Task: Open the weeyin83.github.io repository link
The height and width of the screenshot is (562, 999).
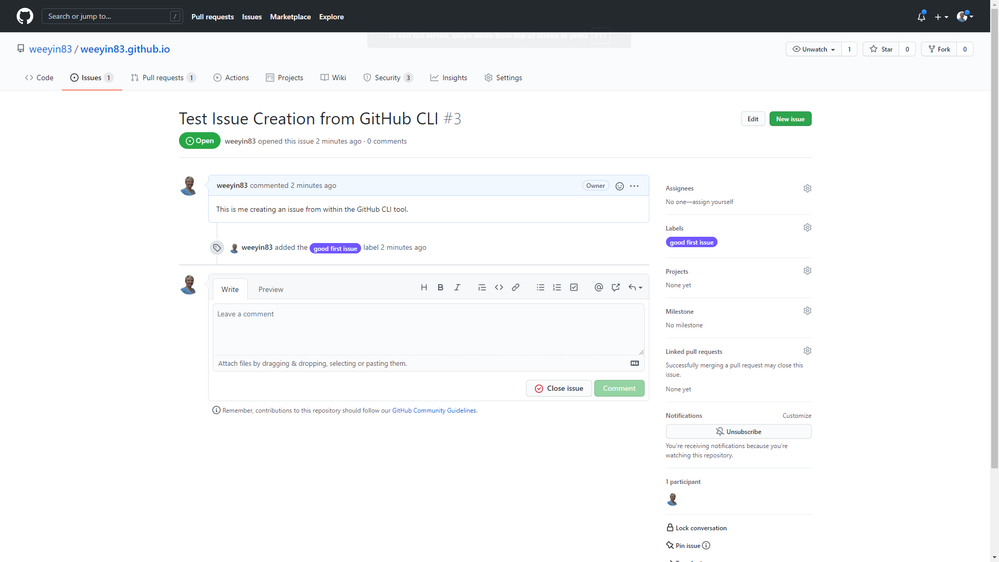Action: tap(125, 49)
